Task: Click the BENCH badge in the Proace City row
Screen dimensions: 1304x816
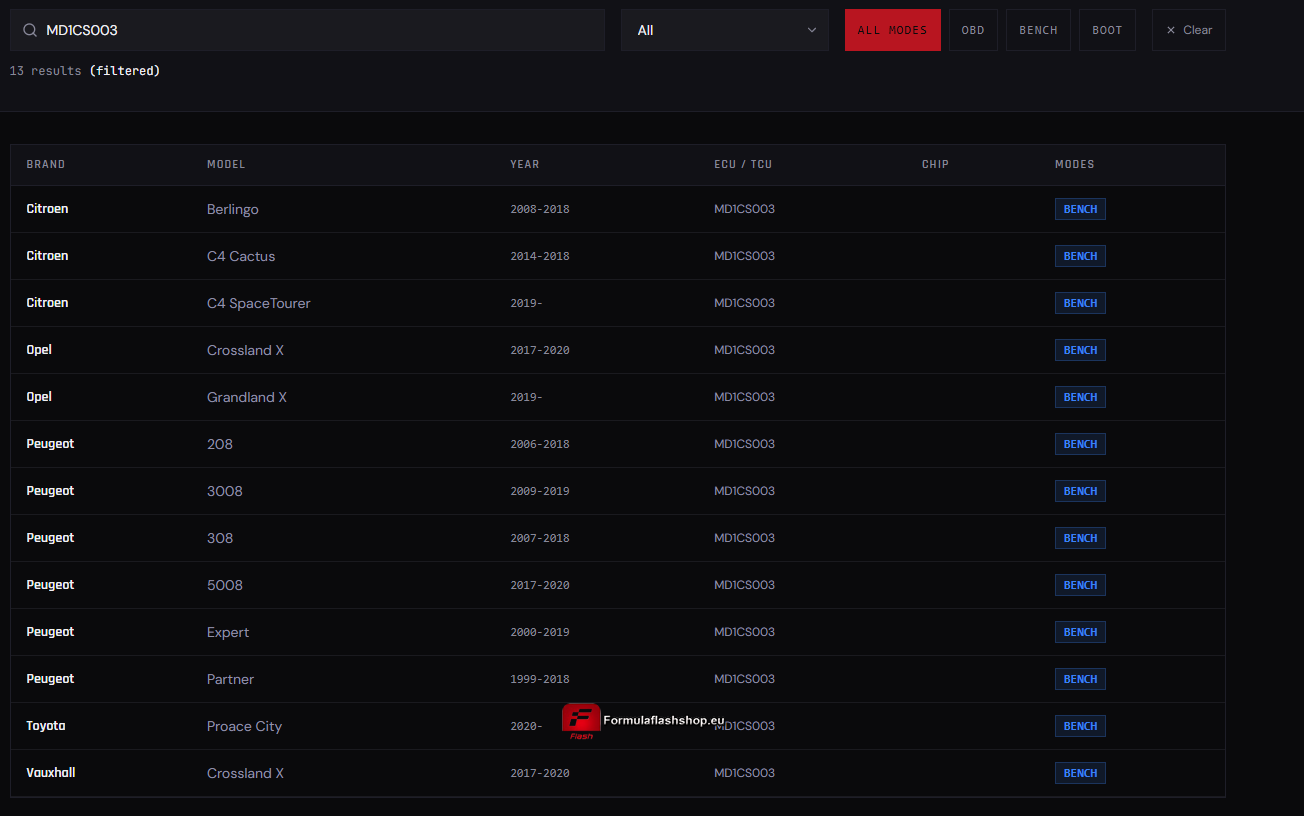Action: click(x=1080, y=726)
